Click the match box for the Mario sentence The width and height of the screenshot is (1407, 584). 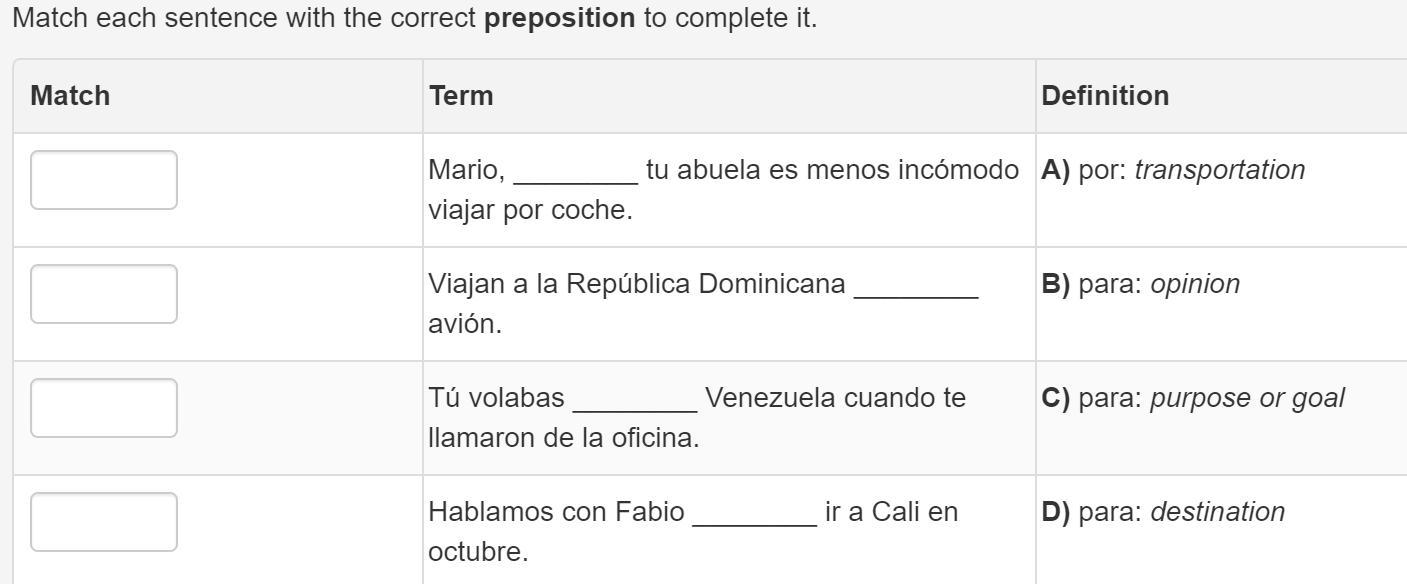[104, 180]
